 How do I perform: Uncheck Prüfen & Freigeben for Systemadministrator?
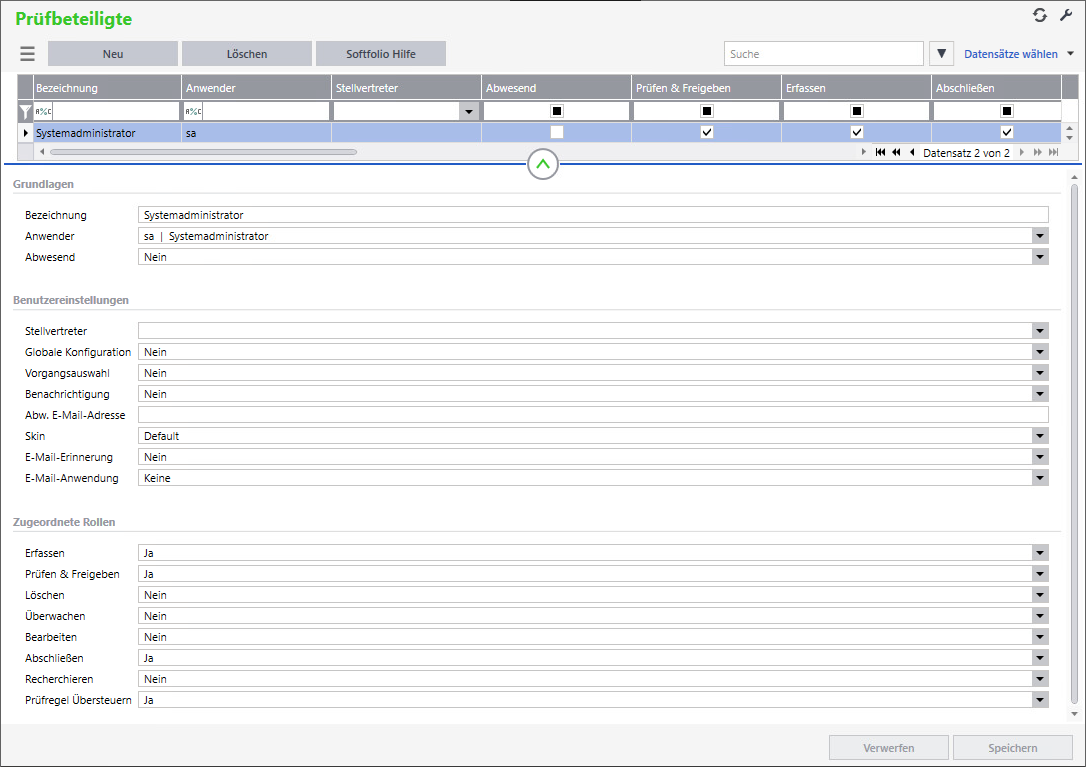pyautogui.click(x=707, y=132)
